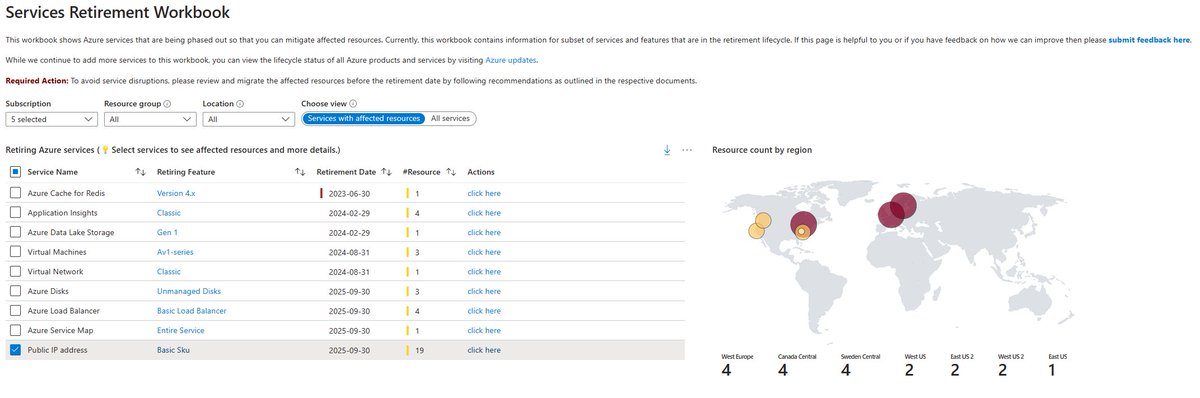The width and height of the screenshot is (1200, 398).
Task: Click here action for Azure Cache for Redis
Action: pyautogui.click(x=484, y=193)
